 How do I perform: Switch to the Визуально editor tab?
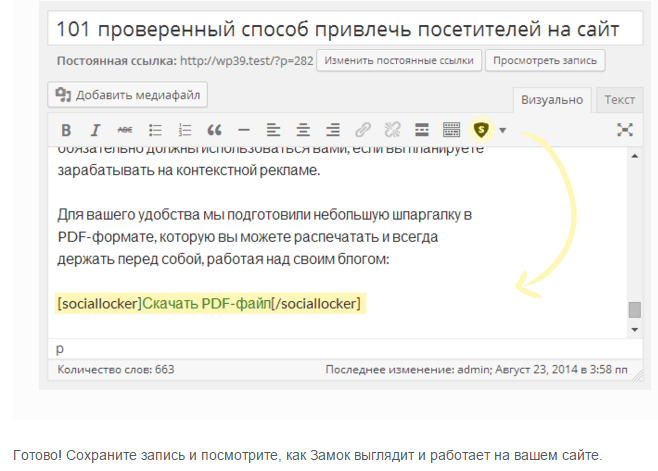(554, 100)
